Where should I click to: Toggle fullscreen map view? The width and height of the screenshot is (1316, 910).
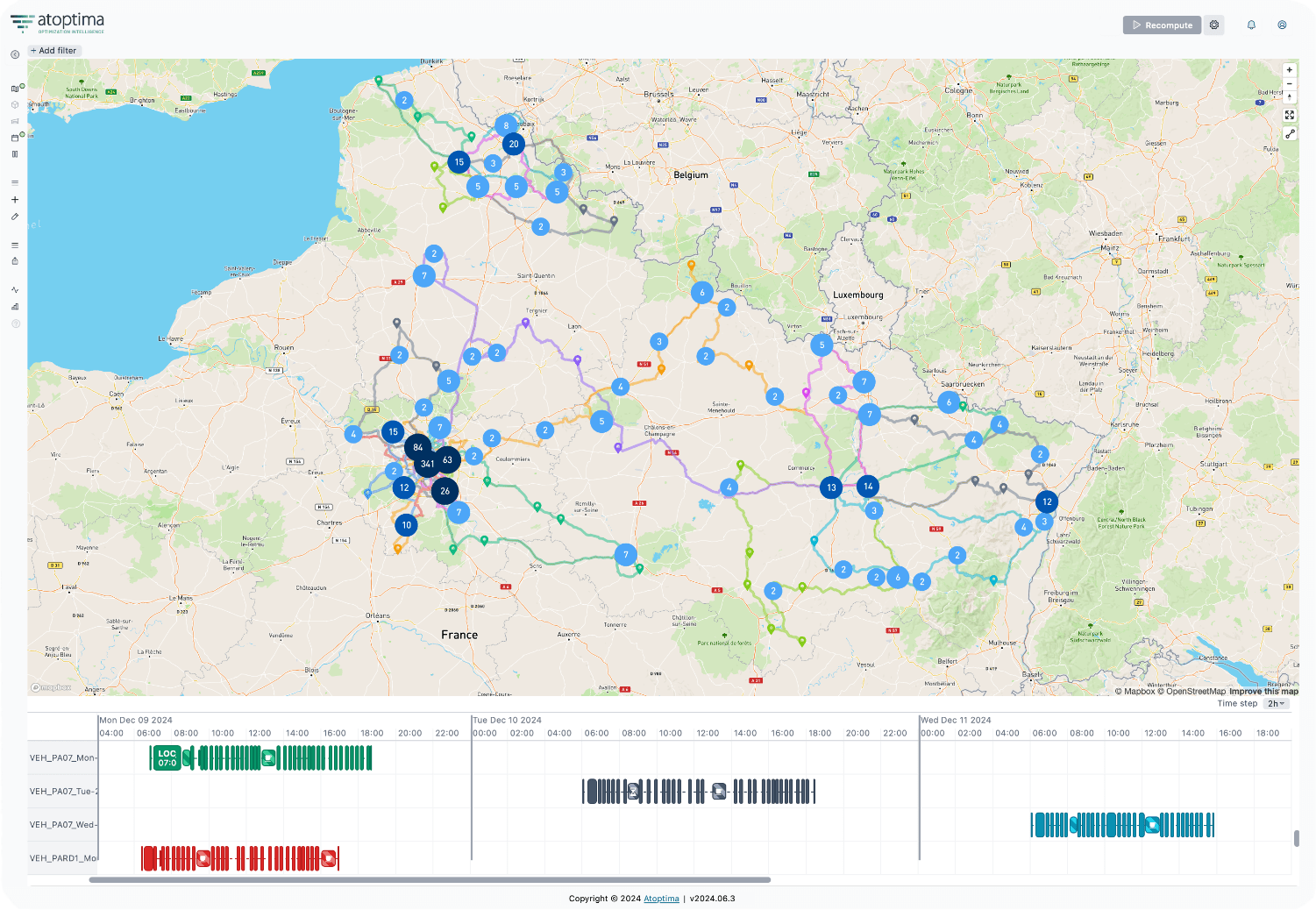pos(1289,115)
